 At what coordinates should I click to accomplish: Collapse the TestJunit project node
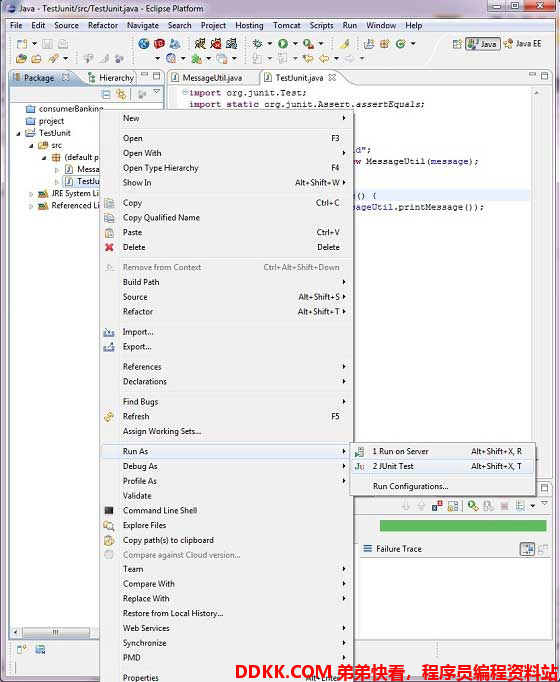pos(18,134)
